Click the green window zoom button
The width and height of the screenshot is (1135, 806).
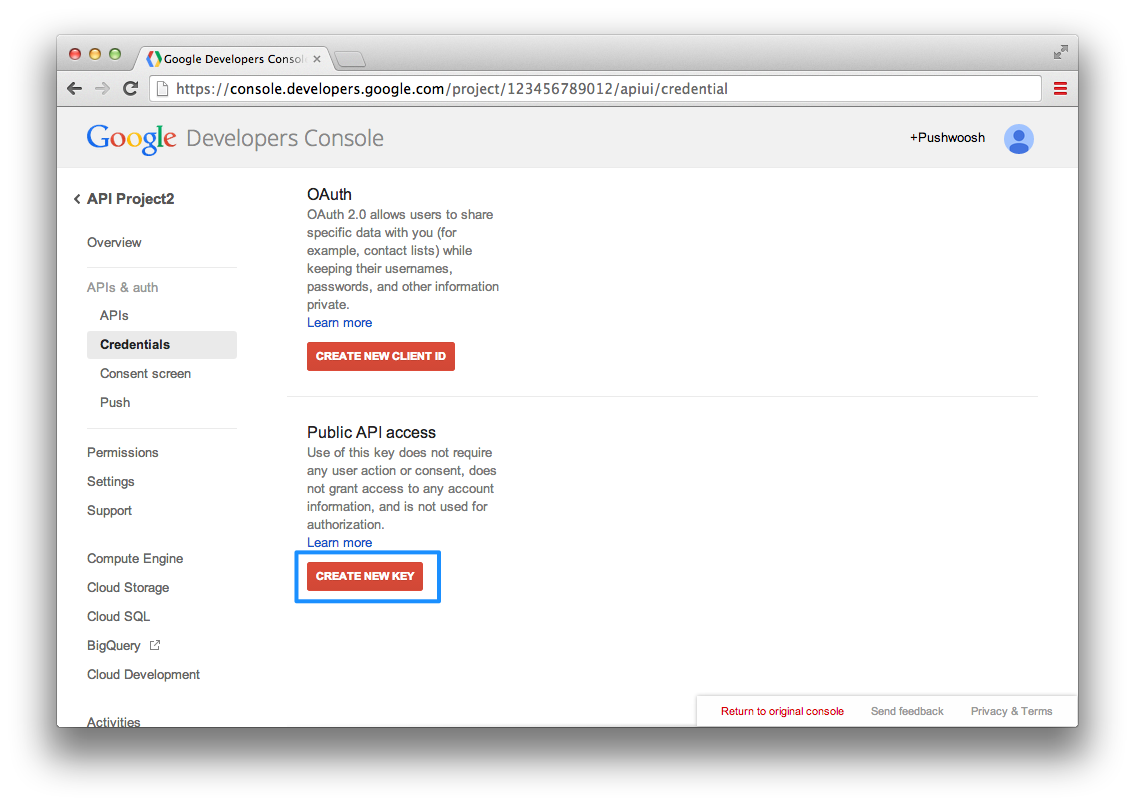pyautogui.click(x=114, y=54)
